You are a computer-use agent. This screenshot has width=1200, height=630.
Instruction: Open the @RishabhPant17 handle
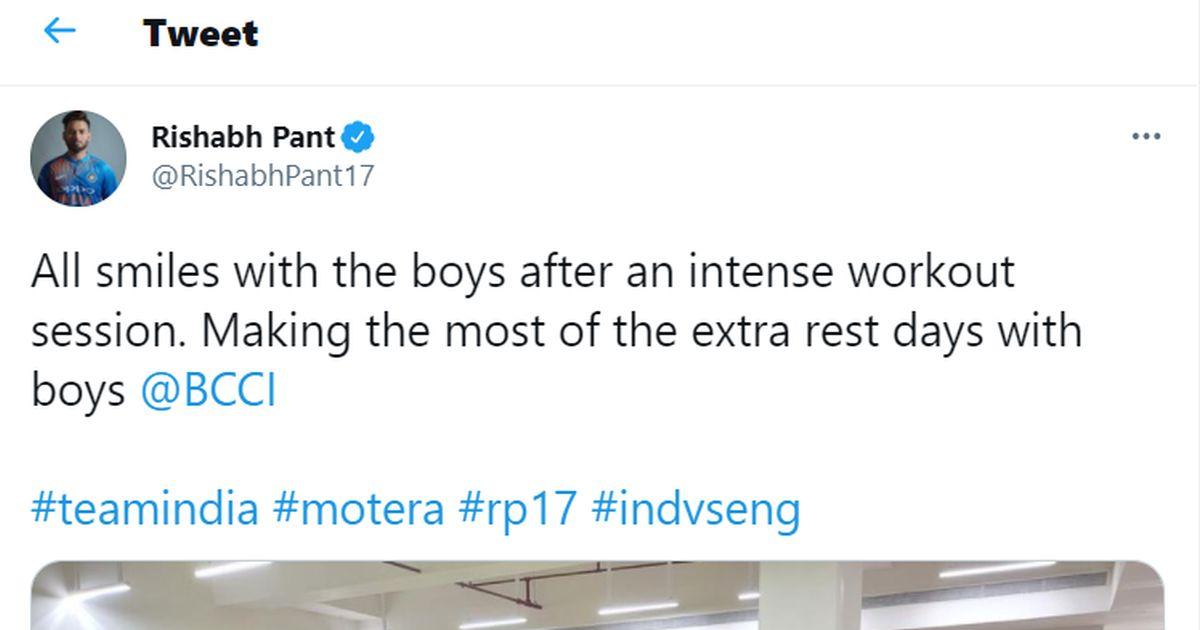(262, 176)
